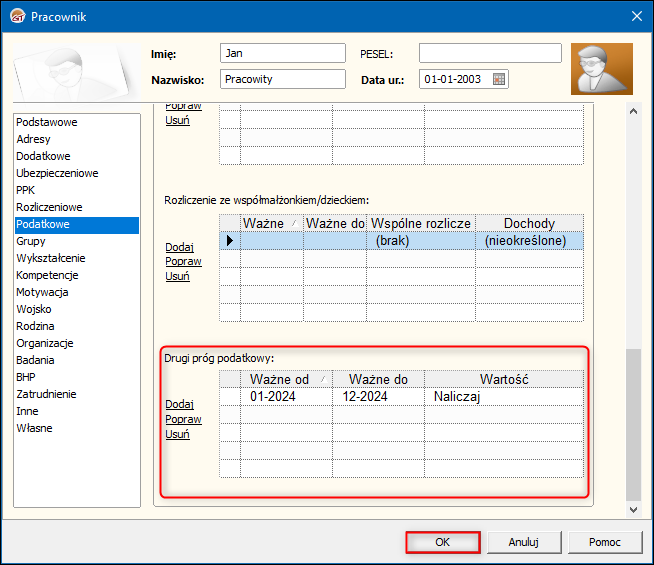
Task: Confirm with the OK button
Action: pyautogui.click(x=443, y=542)
